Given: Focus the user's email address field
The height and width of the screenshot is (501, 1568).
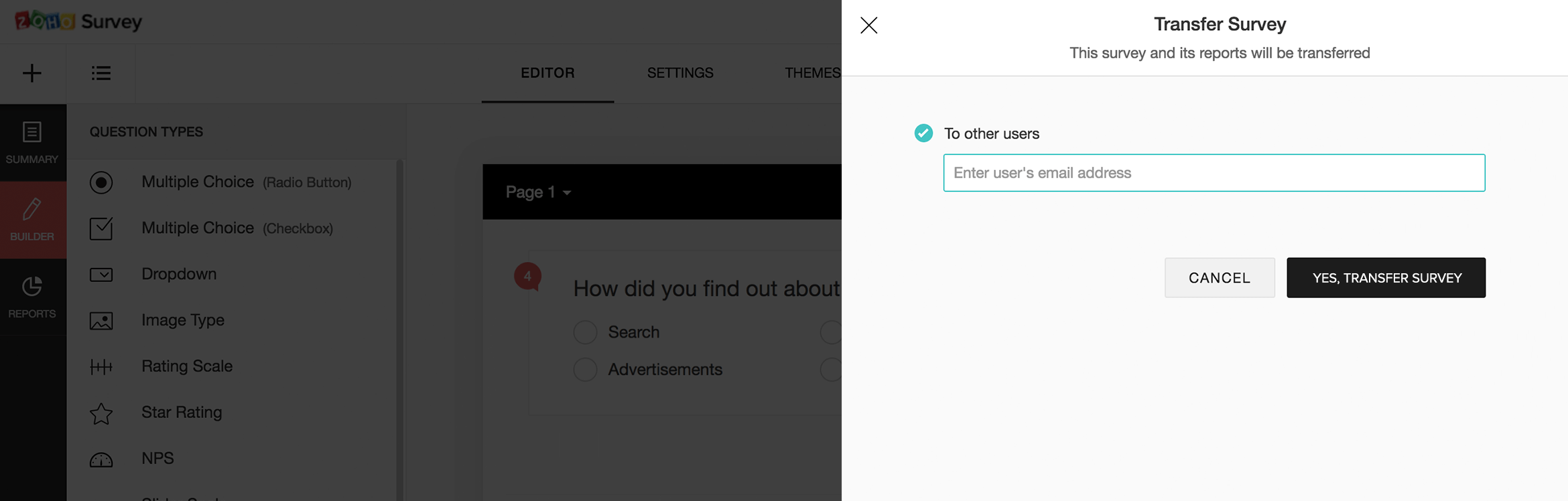Looking at the screenshot, I should 1214,173.
